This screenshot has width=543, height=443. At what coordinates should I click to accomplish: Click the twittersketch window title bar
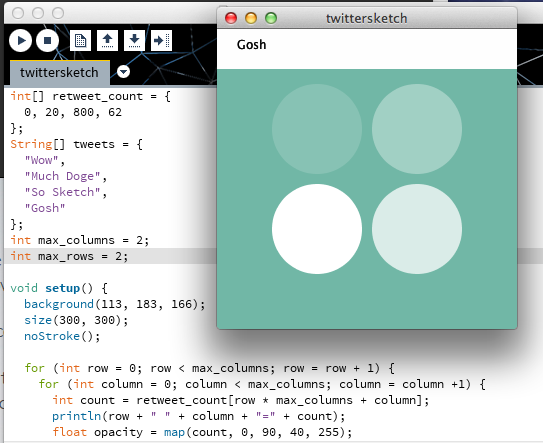click(367, 18)
